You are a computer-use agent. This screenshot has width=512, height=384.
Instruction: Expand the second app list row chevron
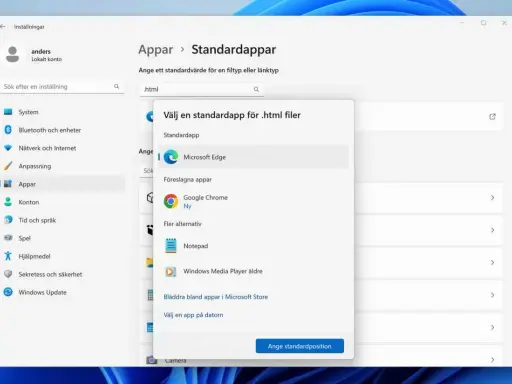[x=492, y=230]
